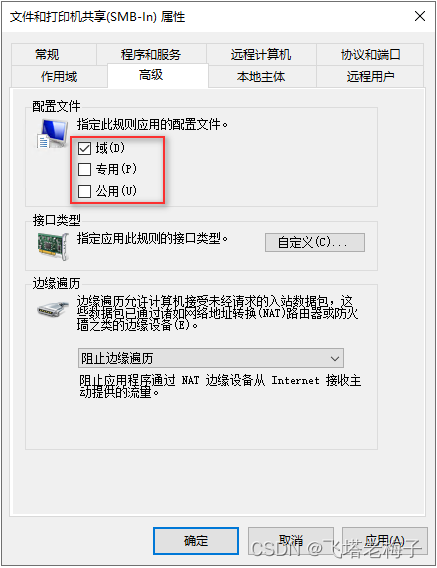Click the dropdown chevron arrow for edge traversal
Image resolution: width=437 pixels, height=568 pixels.
335,359
